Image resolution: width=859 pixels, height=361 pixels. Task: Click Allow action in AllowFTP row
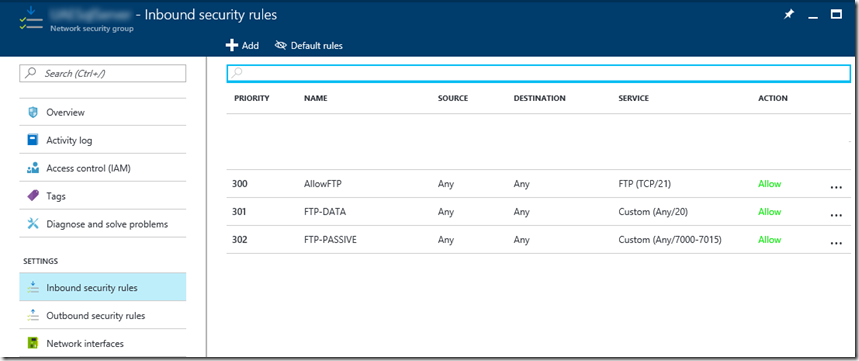click(770, 184)
